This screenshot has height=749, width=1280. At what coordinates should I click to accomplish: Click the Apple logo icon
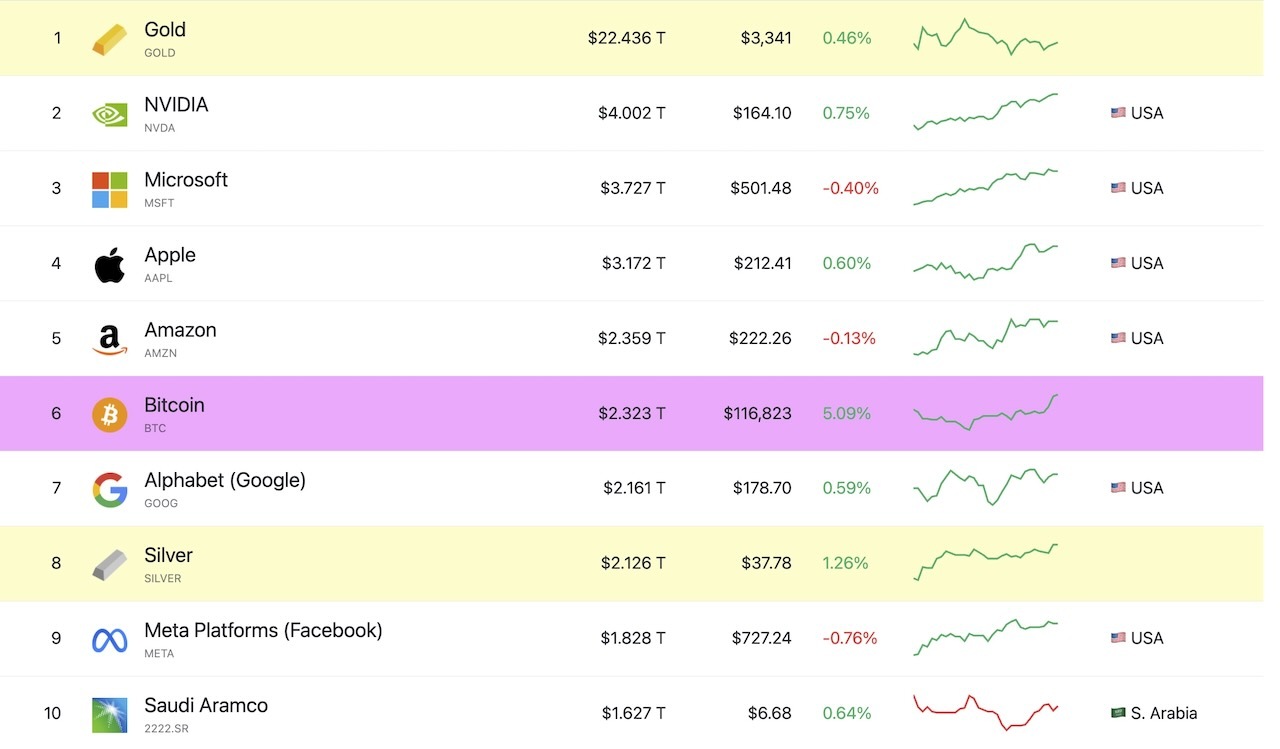coord(110,264)
